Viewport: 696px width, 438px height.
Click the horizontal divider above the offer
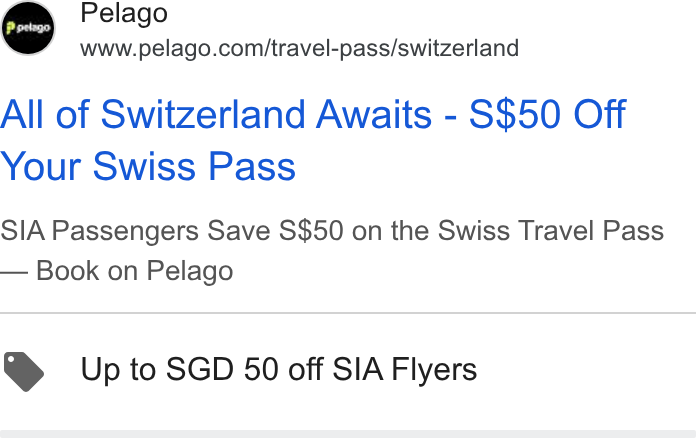click(348, 313)
